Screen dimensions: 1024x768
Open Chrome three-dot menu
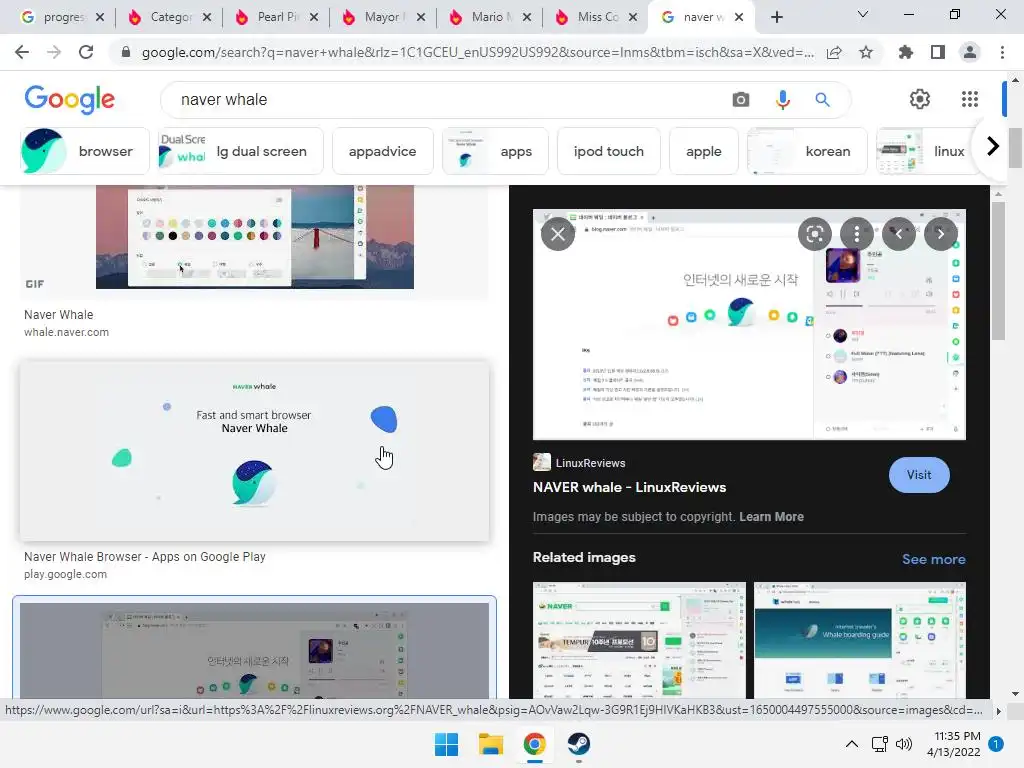click(x=1002, y=52)
